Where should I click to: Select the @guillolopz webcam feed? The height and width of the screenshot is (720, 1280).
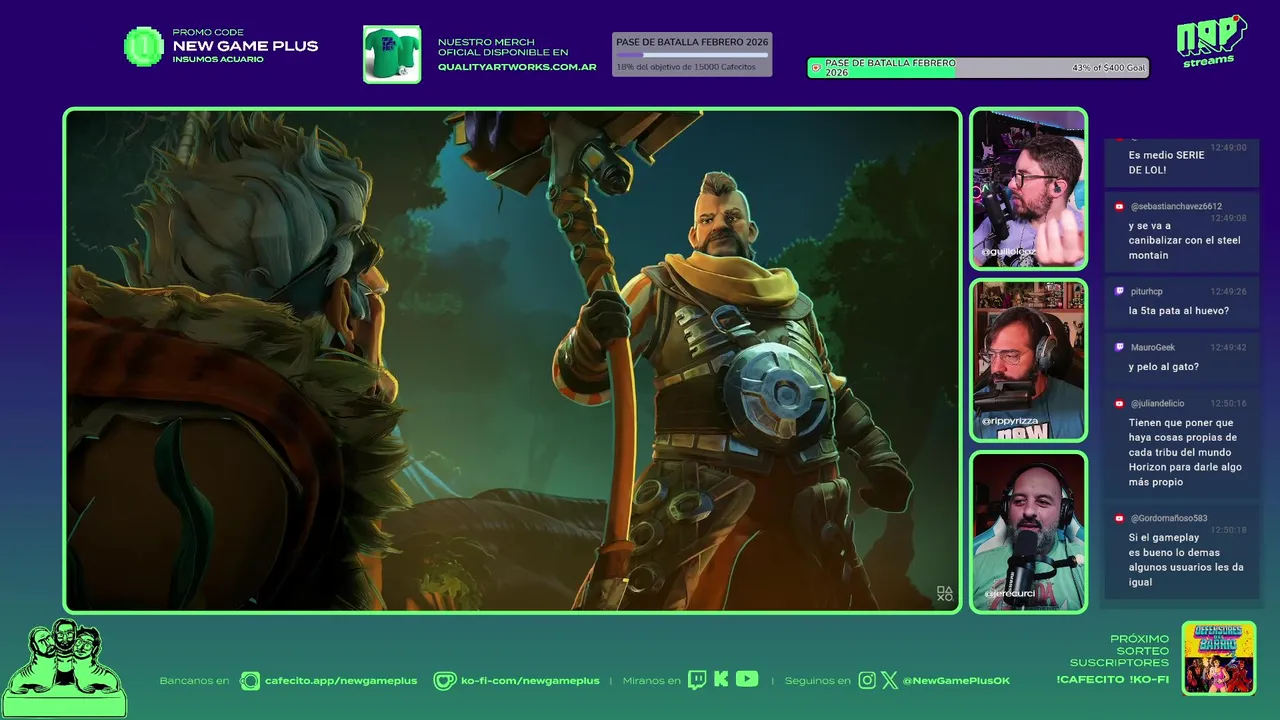pos(1028,189)
